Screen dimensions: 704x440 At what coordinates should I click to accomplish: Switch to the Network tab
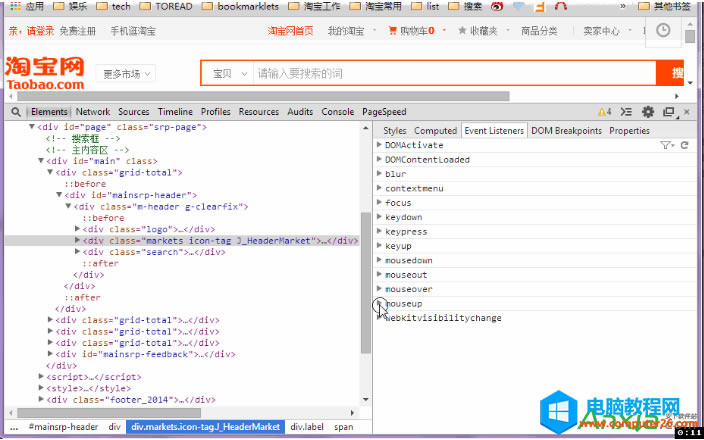pyautogui.click(x=93, y=112)
